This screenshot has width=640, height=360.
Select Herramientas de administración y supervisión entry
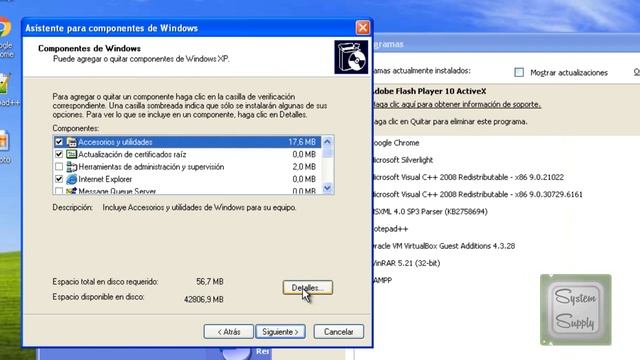coord(151,167)
